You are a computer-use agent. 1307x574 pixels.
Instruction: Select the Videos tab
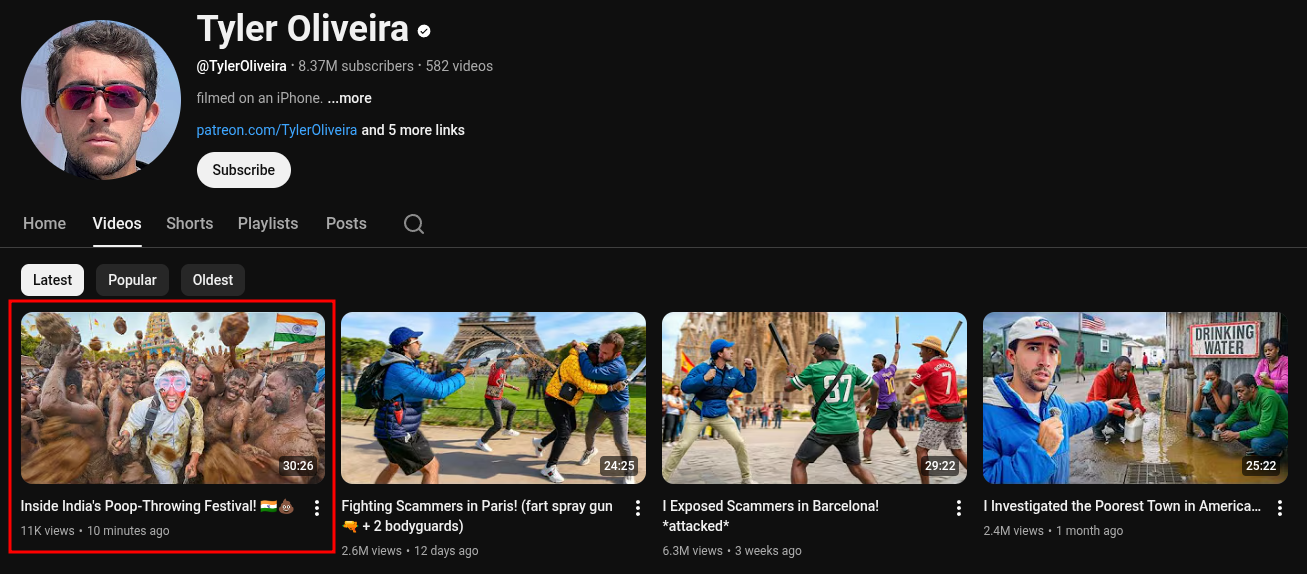coord(117,223)
